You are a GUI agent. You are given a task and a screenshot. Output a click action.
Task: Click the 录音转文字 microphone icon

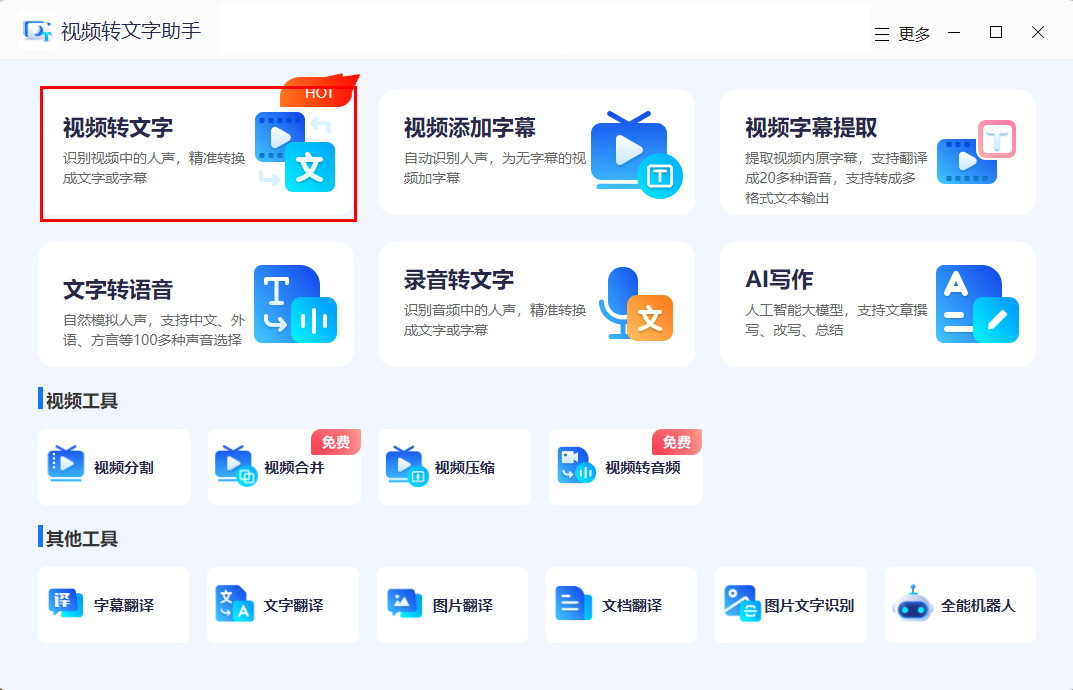[x=636, y=303]
